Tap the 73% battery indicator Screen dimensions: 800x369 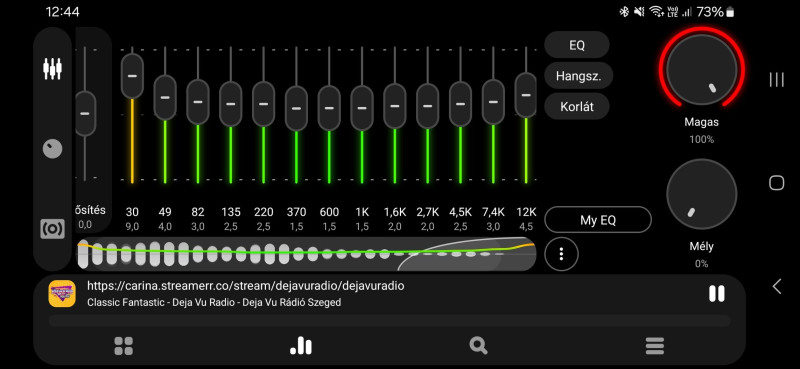tap(716, 12)
